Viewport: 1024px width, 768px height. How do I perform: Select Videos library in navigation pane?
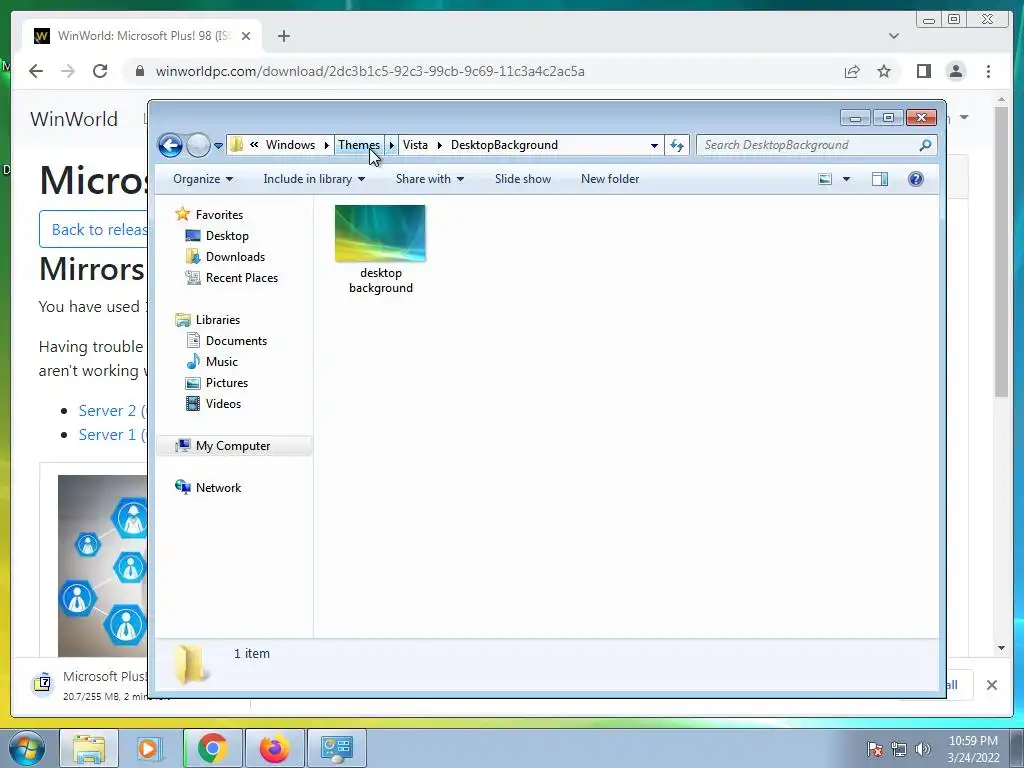[x=223, y=404]
